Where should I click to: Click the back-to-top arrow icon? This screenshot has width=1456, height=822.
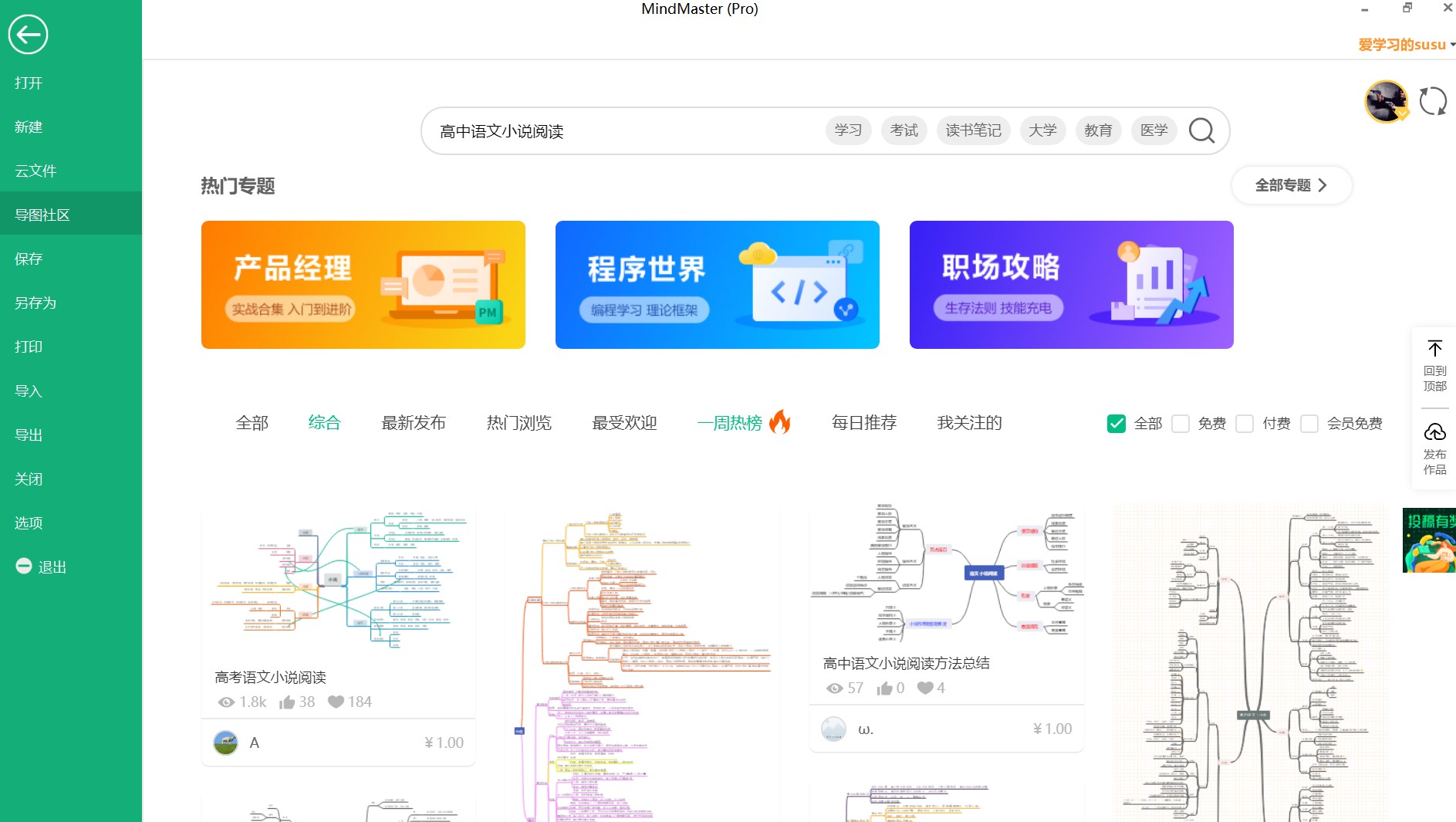[x=1434, y=348]
